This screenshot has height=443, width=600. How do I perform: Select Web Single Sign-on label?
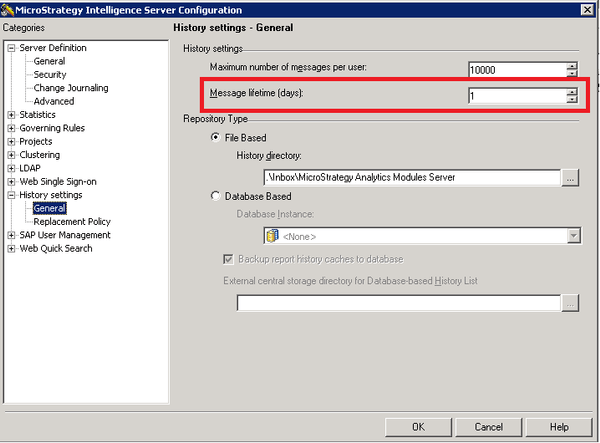(x=58, y=182)
